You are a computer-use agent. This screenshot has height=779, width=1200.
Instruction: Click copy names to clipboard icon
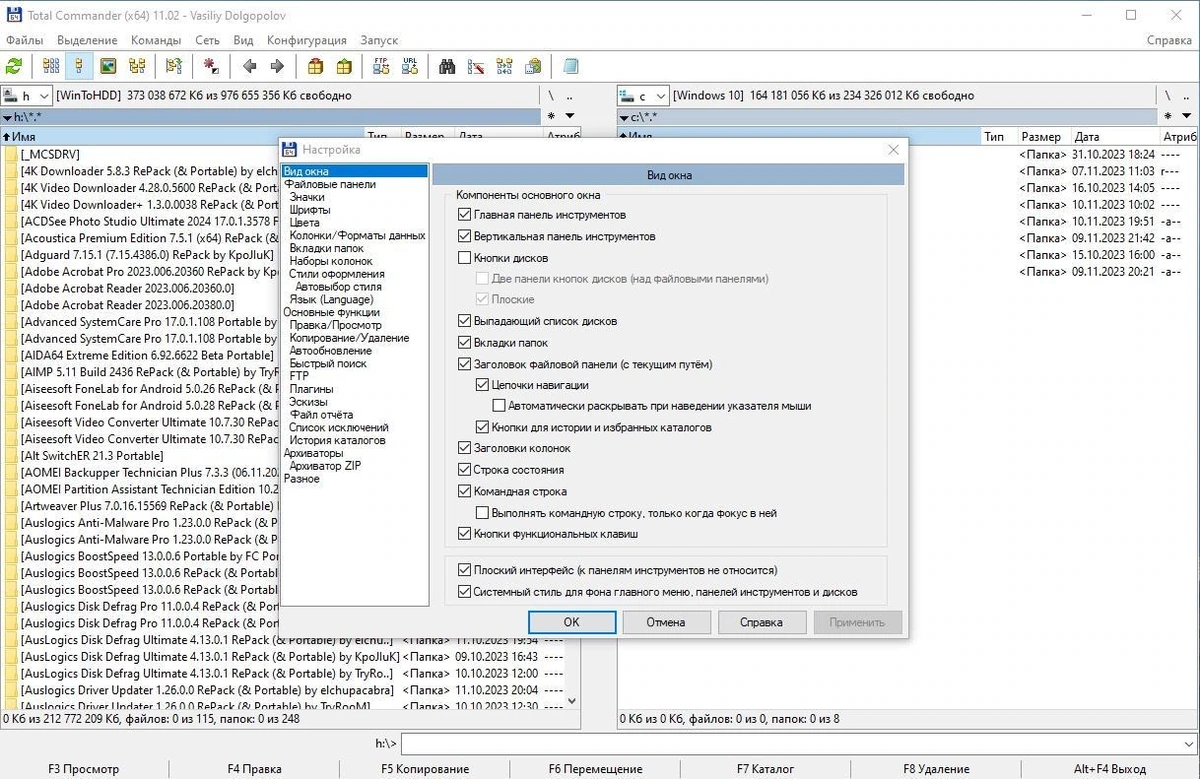[532, 66]
